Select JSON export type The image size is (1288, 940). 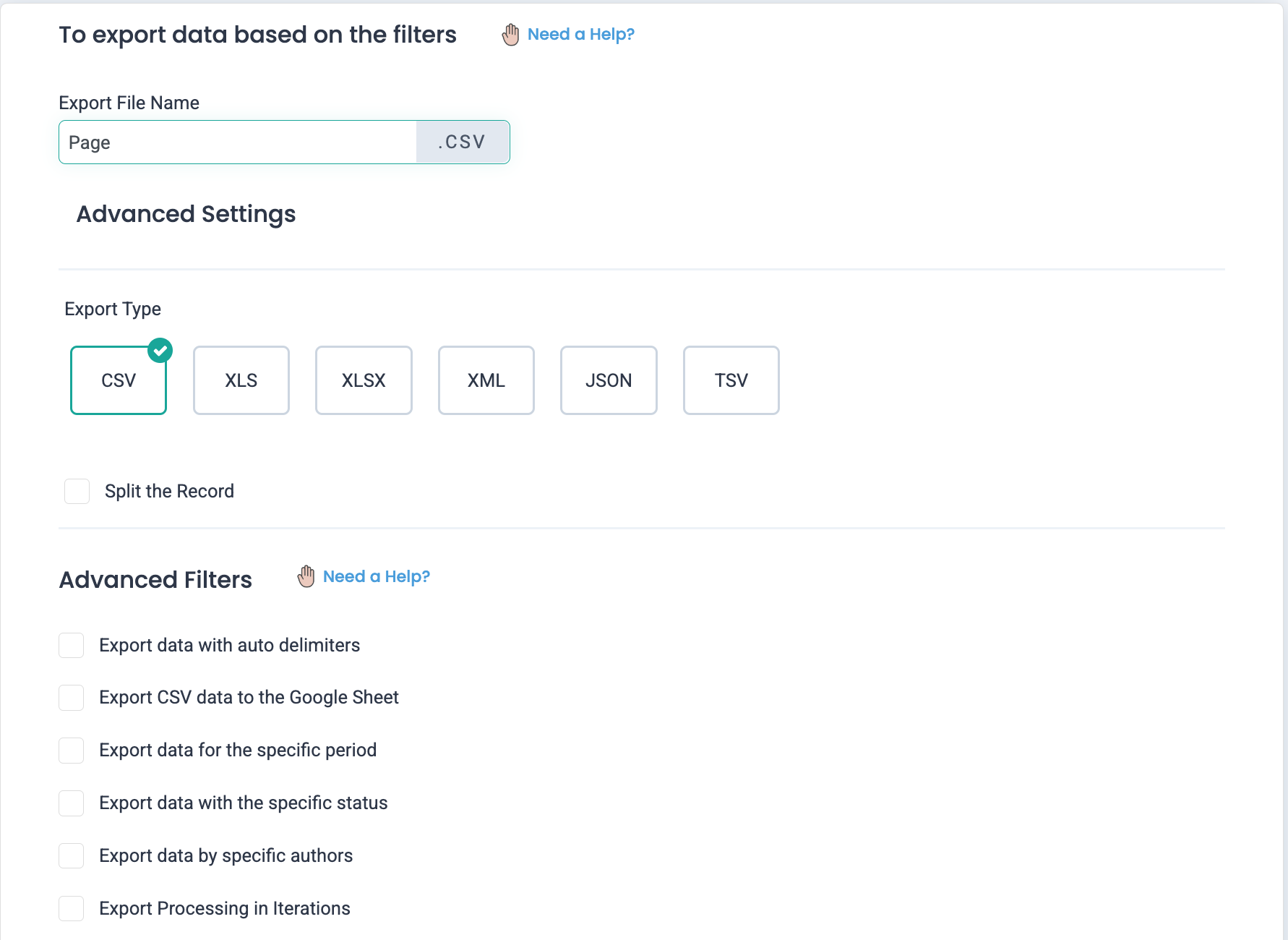coord(609,380)
